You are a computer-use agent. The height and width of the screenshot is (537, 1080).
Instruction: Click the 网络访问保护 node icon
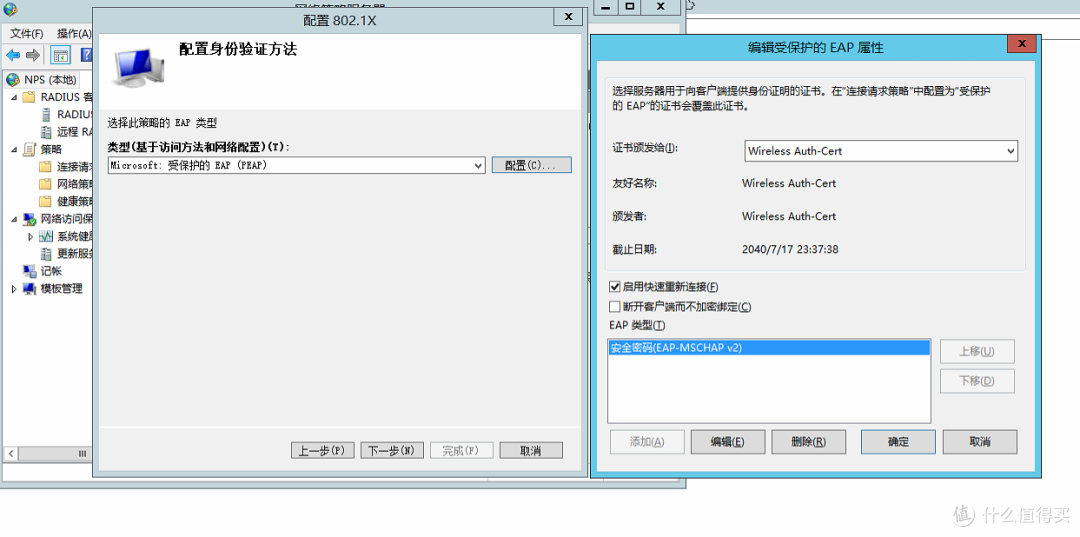pyautogui.click(x=29, y=219)
